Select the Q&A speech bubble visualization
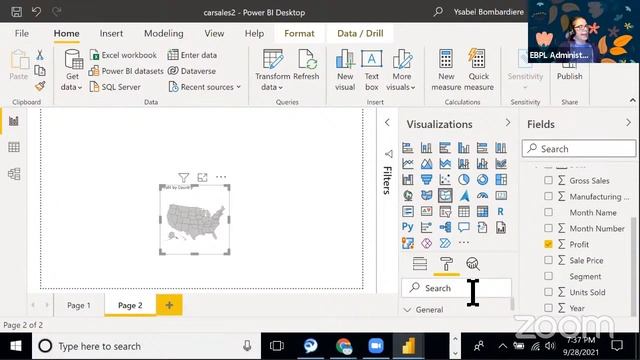Screen dimensions: 640x360 point(464,227)
